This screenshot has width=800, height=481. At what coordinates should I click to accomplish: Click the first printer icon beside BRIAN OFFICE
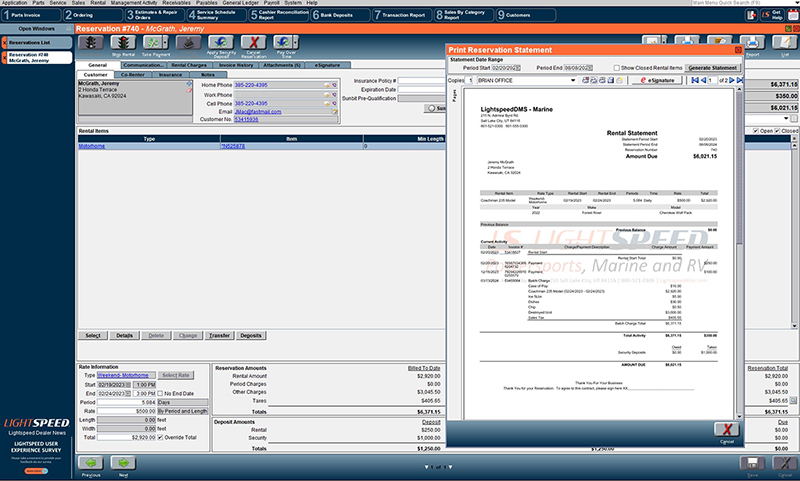tap(586, 81)
